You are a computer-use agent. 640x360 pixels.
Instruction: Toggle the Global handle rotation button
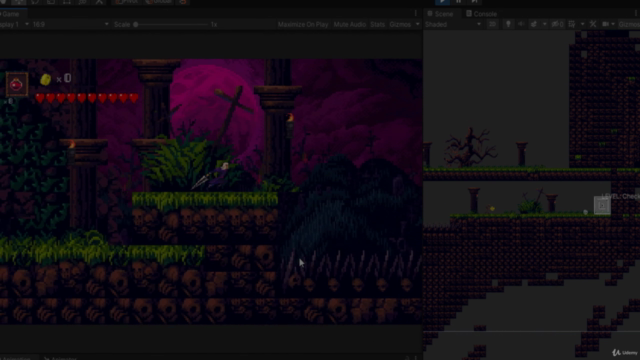(159, 2)
